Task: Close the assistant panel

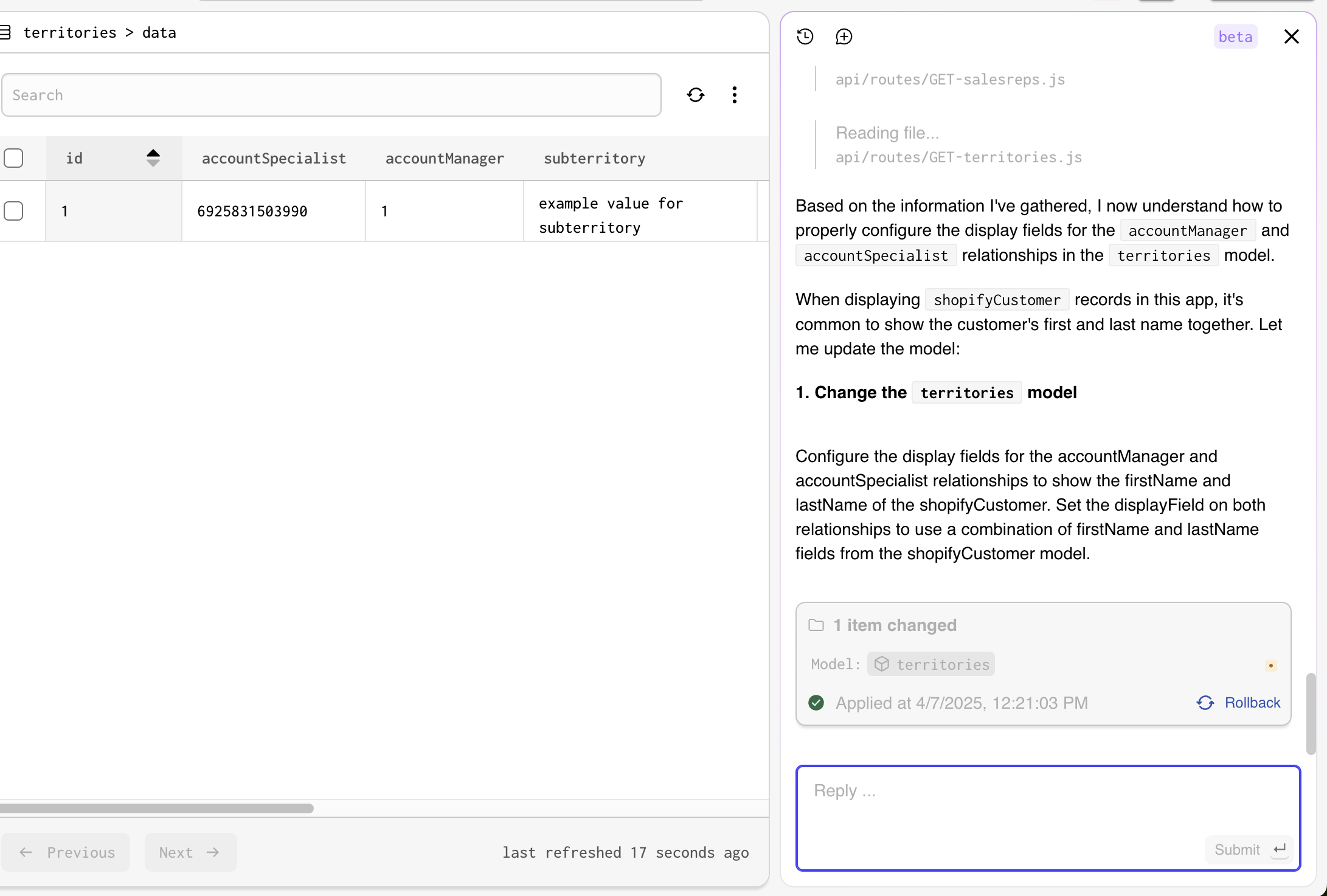Action: pyautogui.click(x=1292, y=36)
